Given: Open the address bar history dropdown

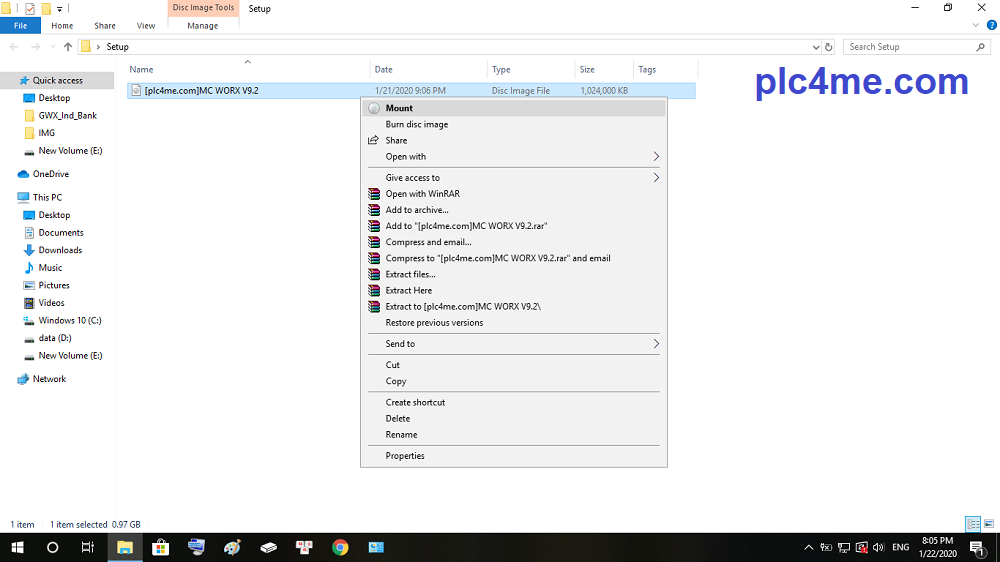Looking at the screenshot, I should (x=816, y=47).
